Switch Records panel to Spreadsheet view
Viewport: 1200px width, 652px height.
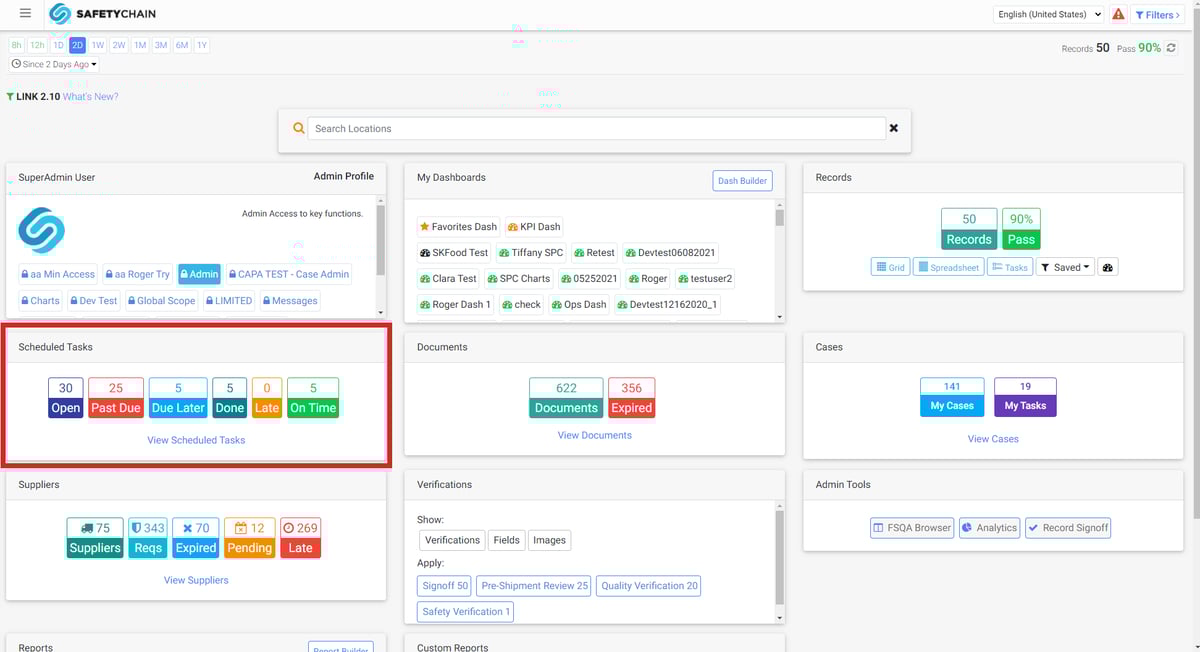point(947,266)
